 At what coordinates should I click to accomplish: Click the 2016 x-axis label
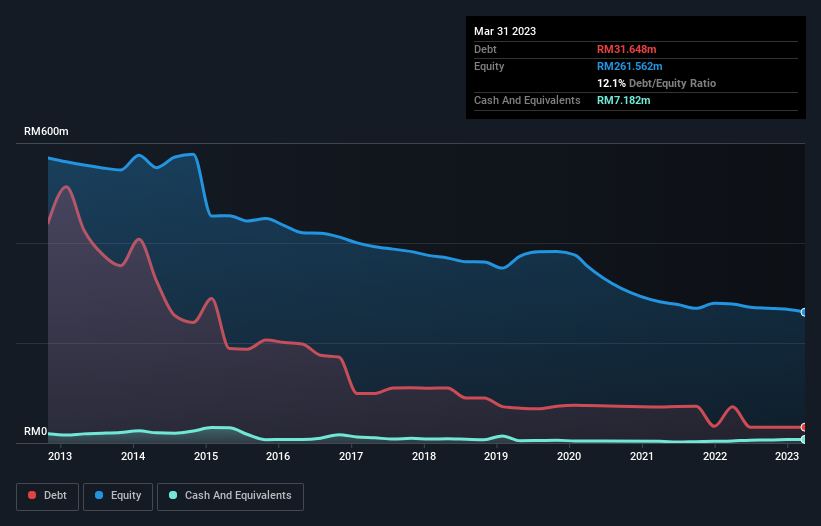coord(278,456)
